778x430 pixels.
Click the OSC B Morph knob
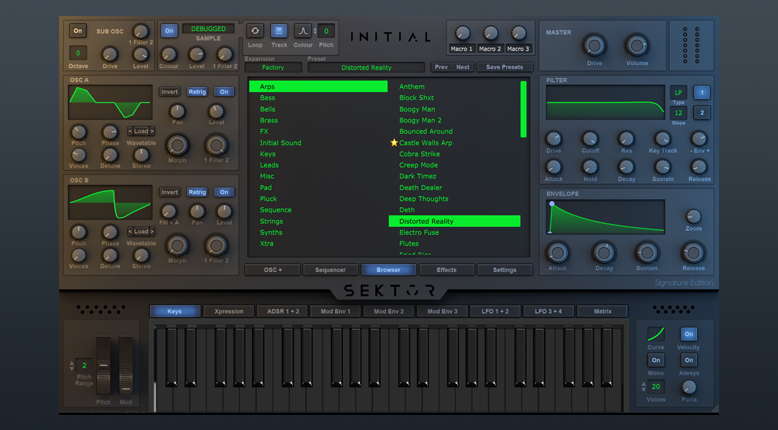coord(177,246)
